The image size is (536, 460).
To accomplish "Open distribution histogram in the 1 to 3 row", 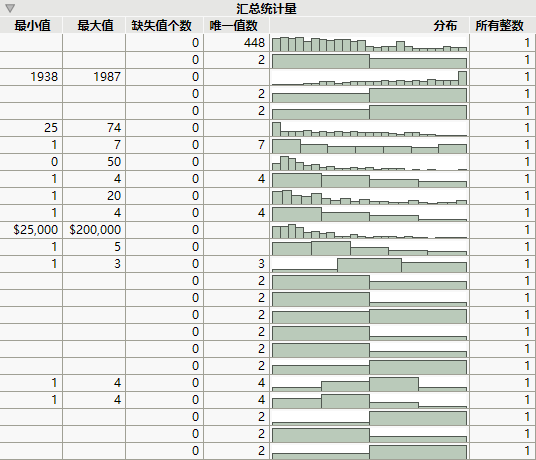I will pyautogui.click(x=370, y=265).
